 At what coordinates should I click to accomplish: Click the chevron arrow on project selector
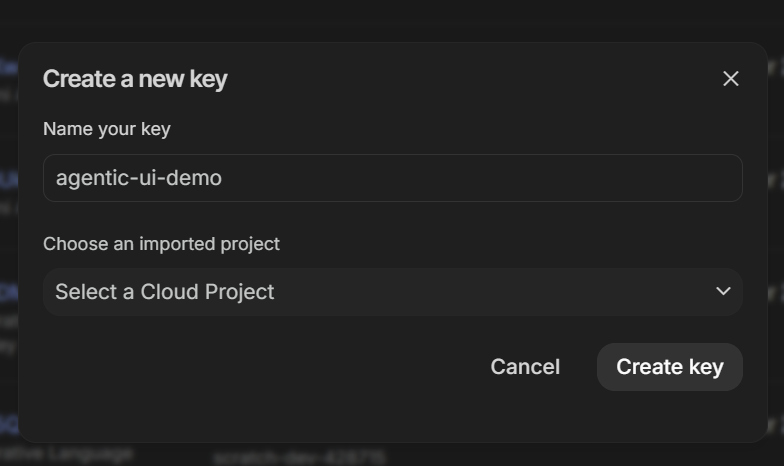click(x=724, y=292)
